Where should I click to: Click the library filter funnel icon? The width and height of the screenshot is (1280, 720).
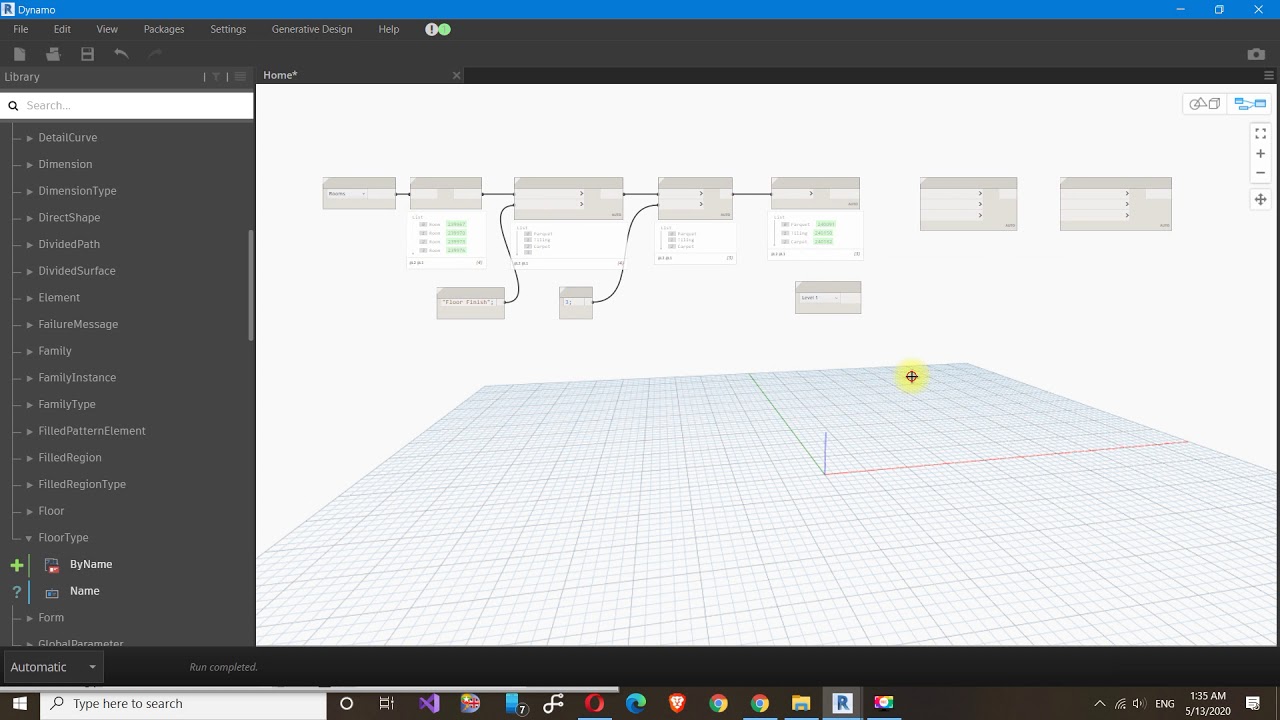tap(216, 77)
